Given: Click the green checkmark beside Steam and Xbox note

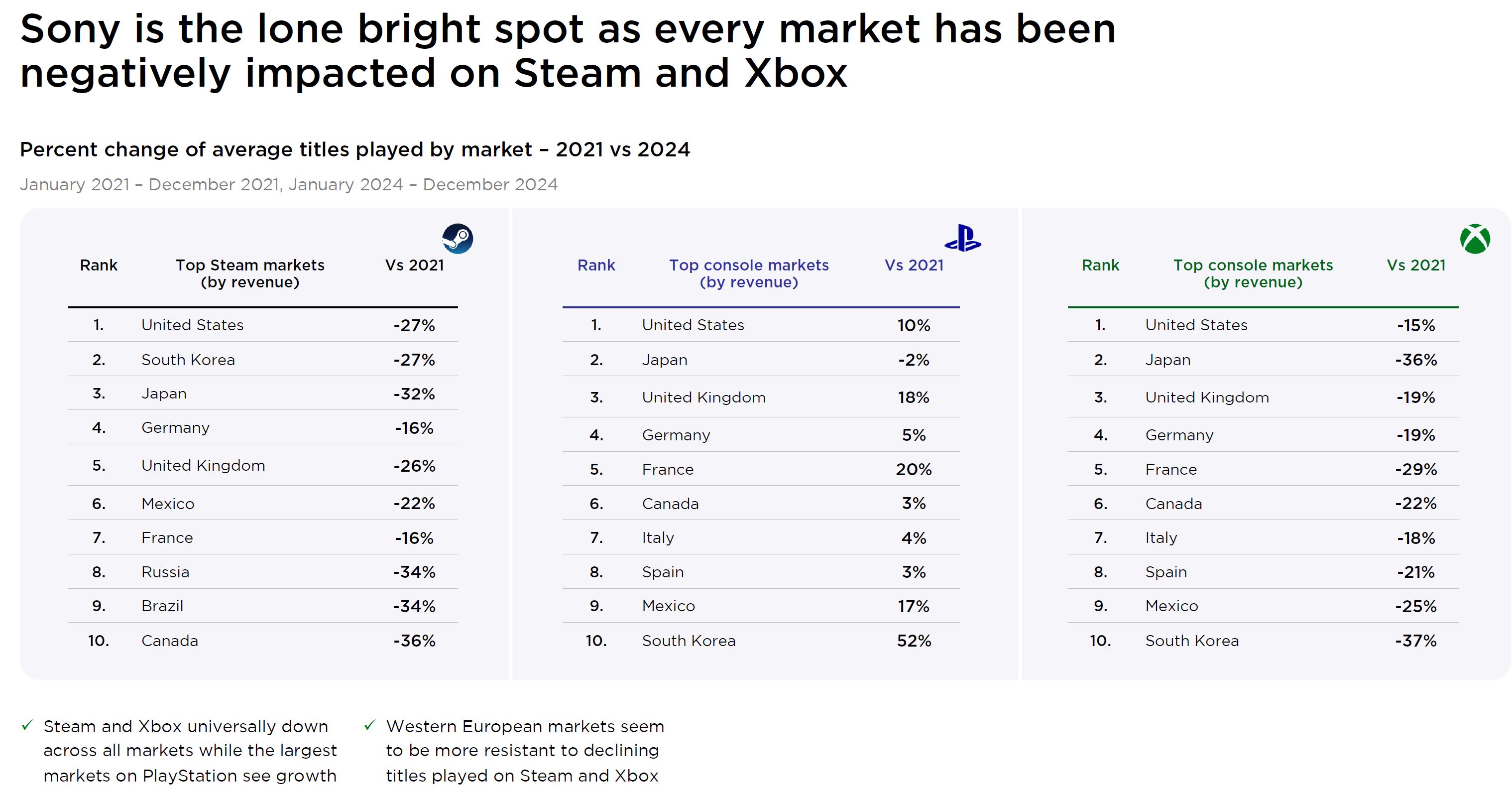Looking at the screenshot, I should tap(27, 726).
